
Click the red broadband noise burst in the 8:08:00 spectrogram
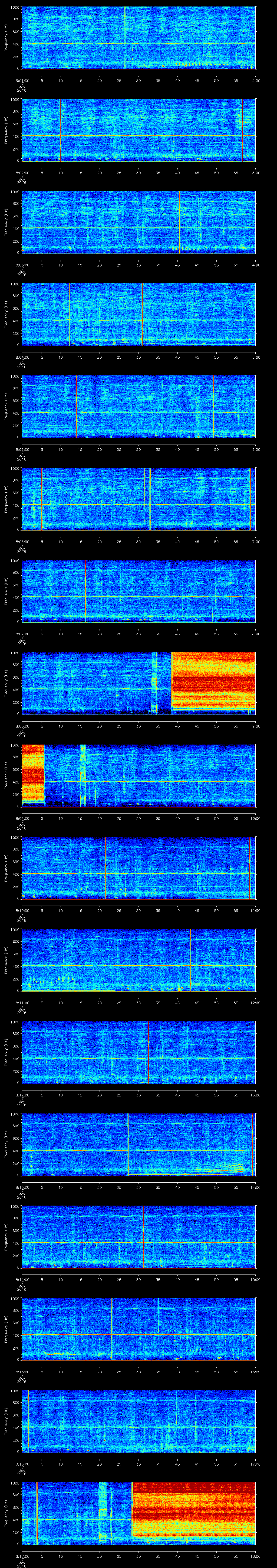click(x=213, y=682)
